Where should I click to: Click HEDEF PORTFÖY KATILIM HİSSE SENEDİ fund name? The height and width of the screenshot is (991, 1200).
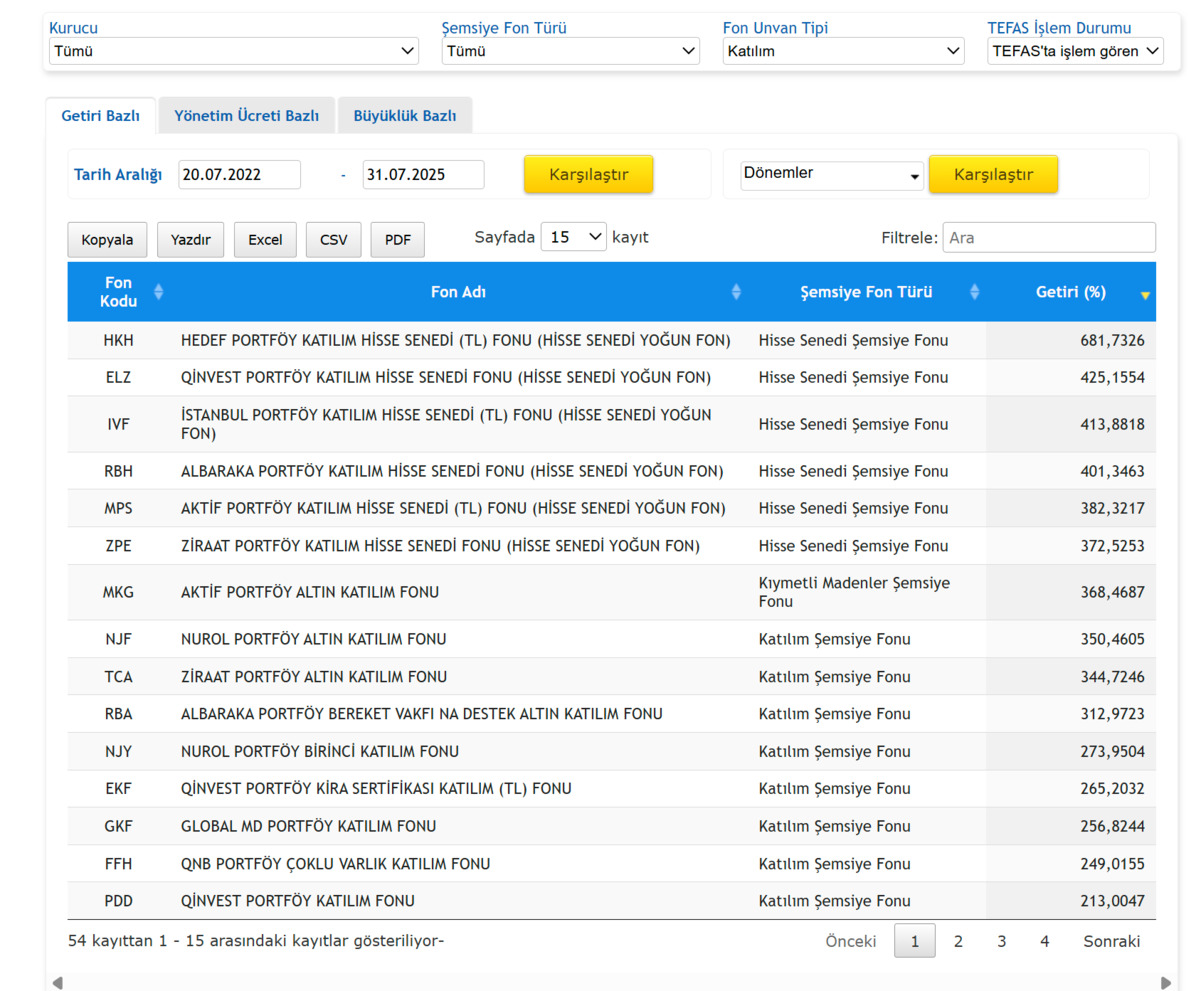coord(456,341)
